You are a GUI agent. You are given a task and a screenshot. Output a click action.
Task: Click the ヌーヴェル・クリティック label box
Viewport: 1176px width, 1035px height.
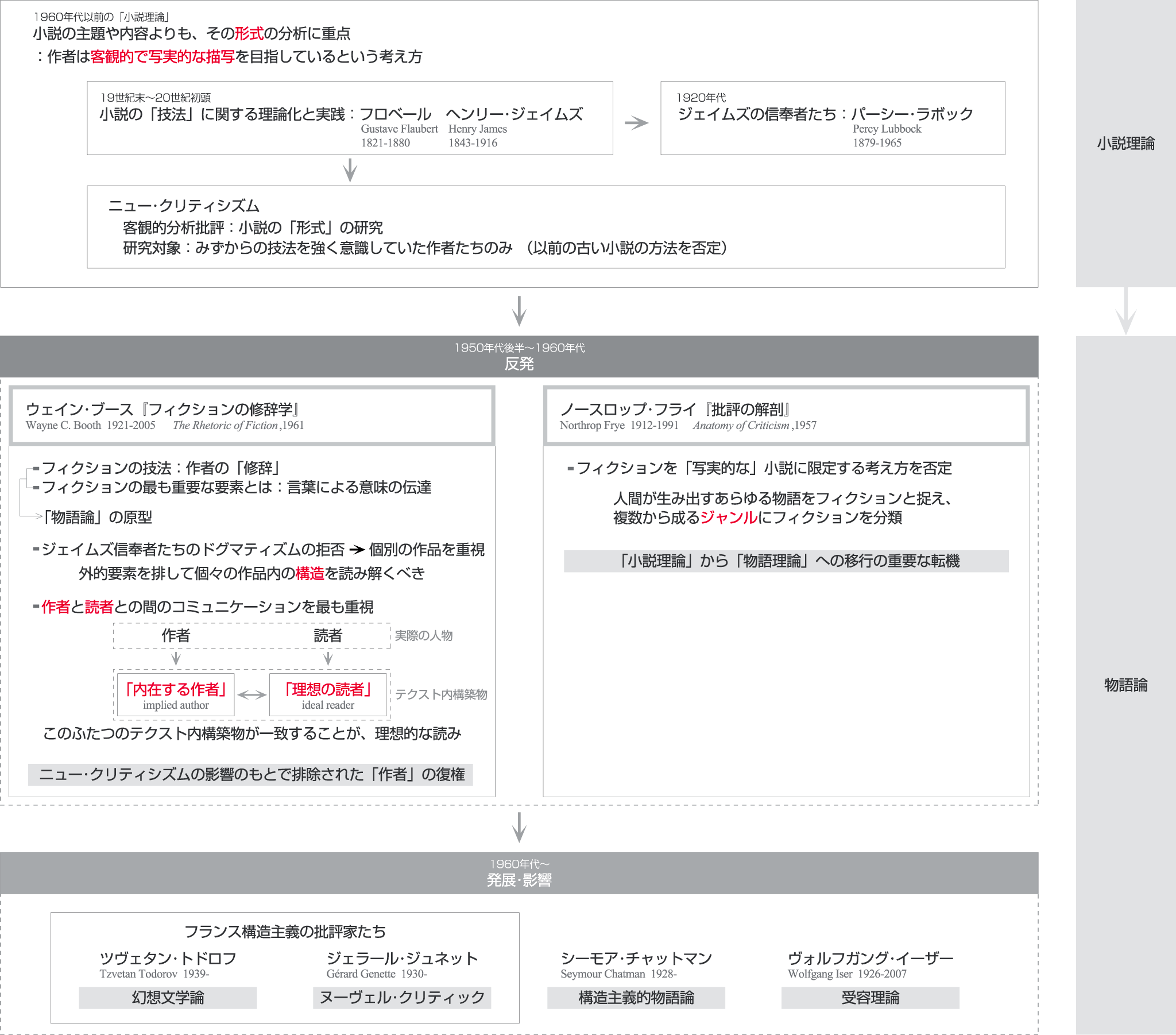401,998
